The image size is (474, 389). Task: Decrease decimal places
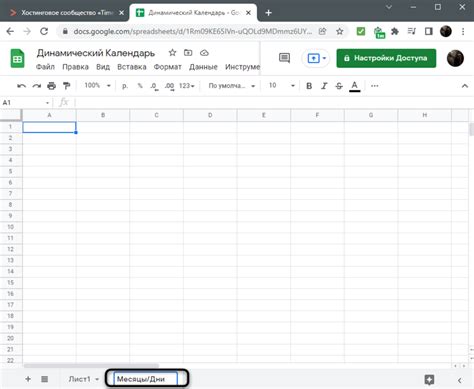[x=154, y=86]
